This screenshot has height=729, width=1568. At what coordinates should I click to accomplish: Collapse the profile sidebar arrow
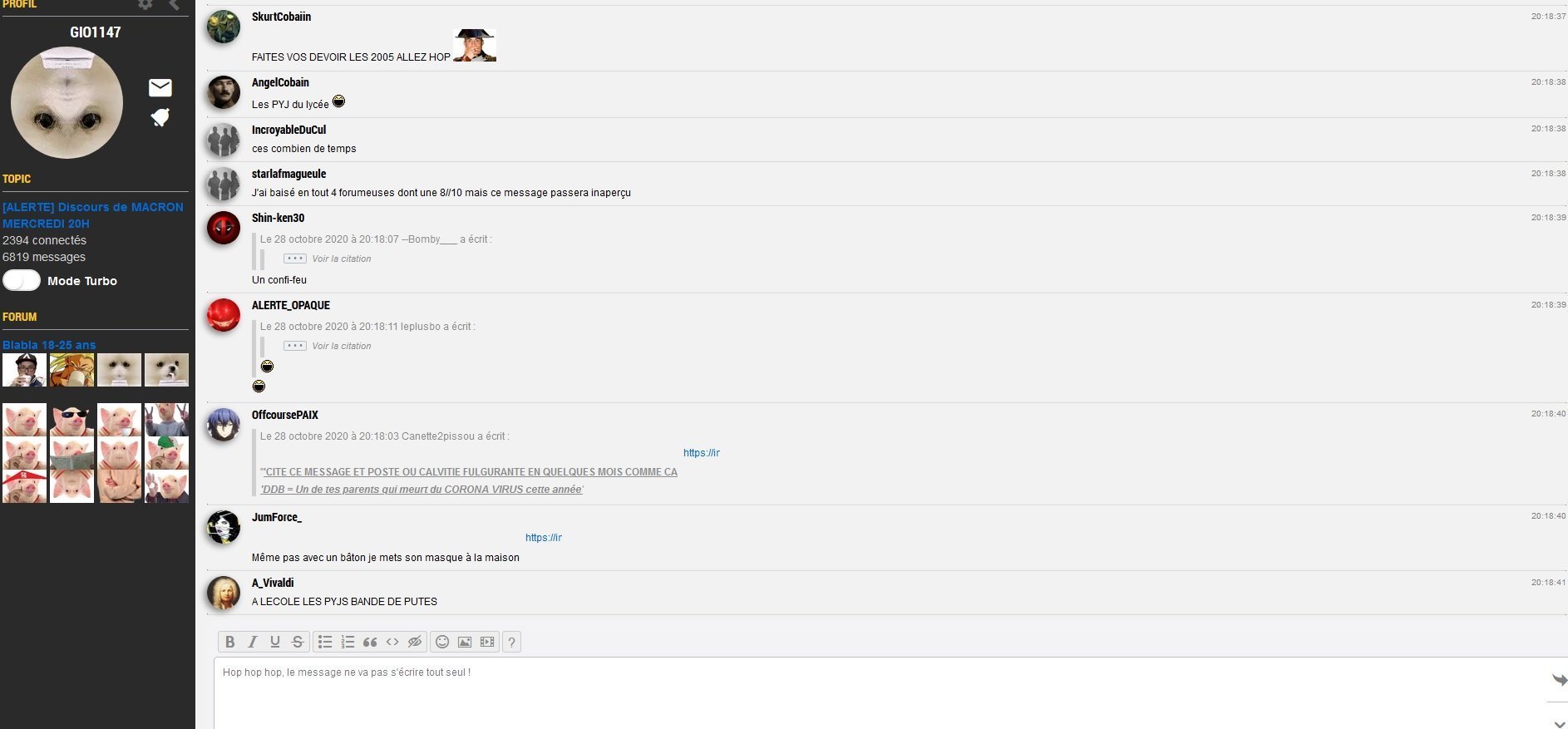coord(175,5)
